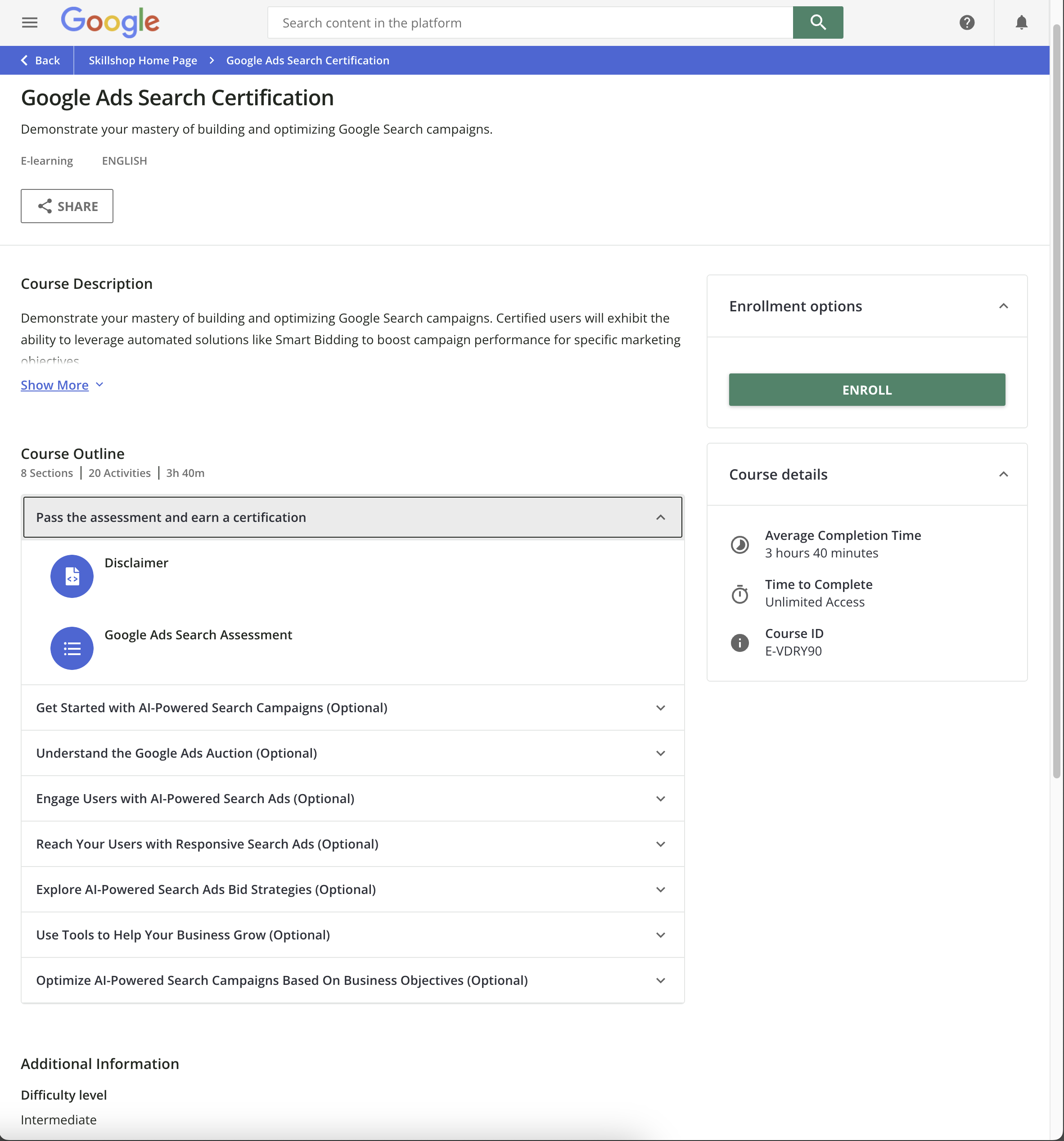Click the platform search input field
Image resolution: width=1064 pixels, height=1141 pixels.
point(530,22)
